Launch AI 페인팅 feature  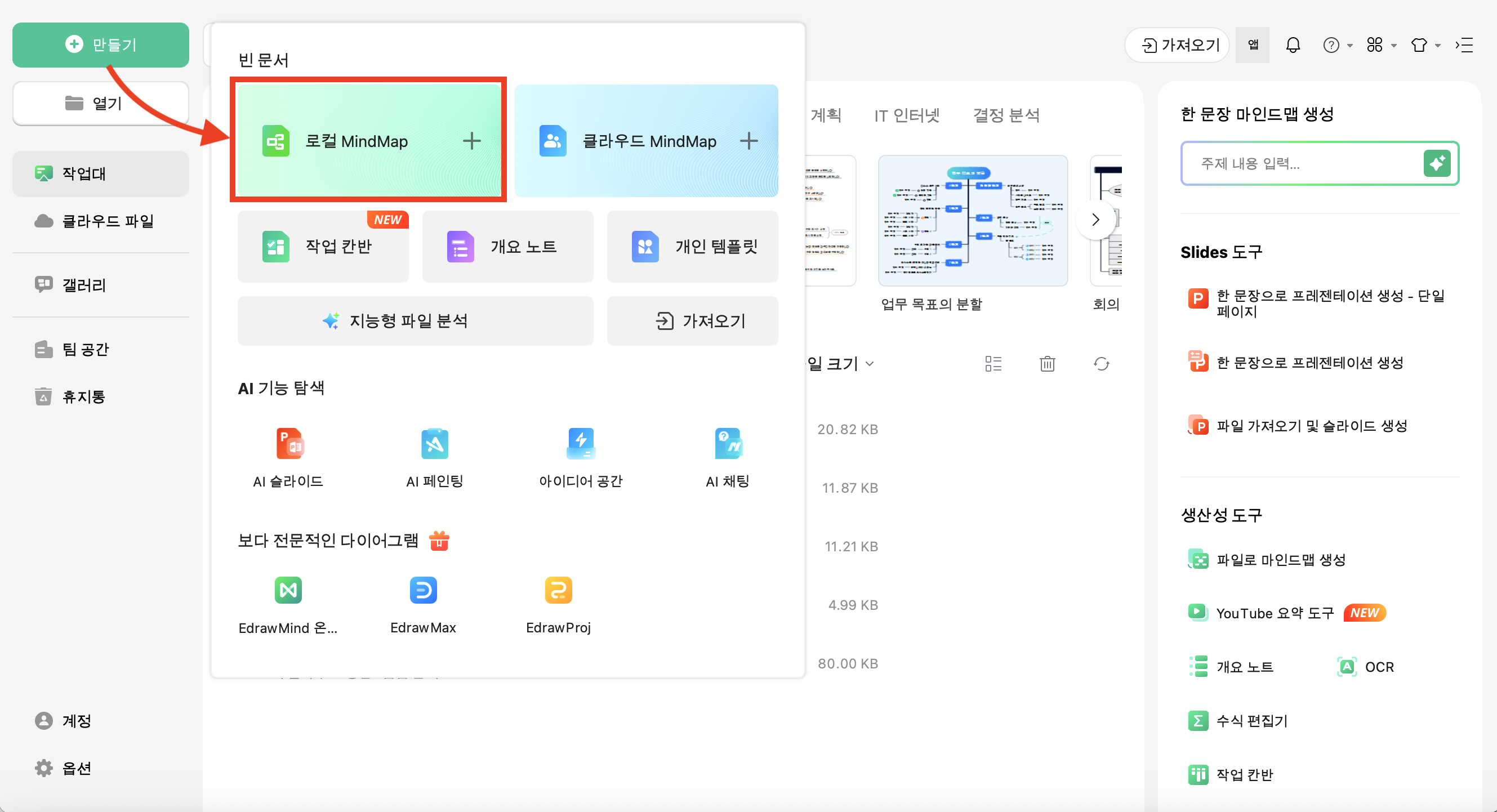point(435,458)
